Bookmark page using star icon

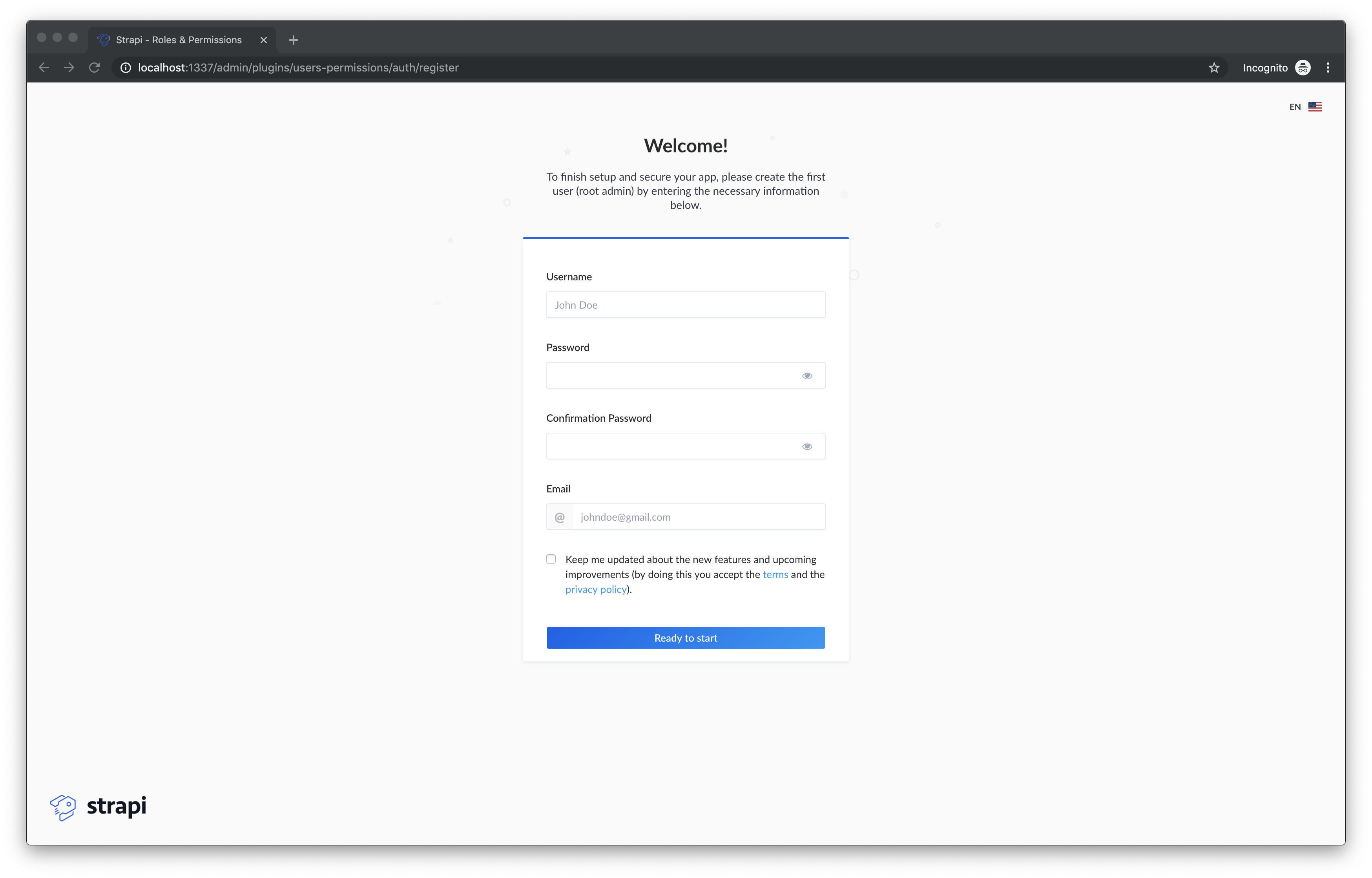pyautogui.click(x=1213, y=68)
